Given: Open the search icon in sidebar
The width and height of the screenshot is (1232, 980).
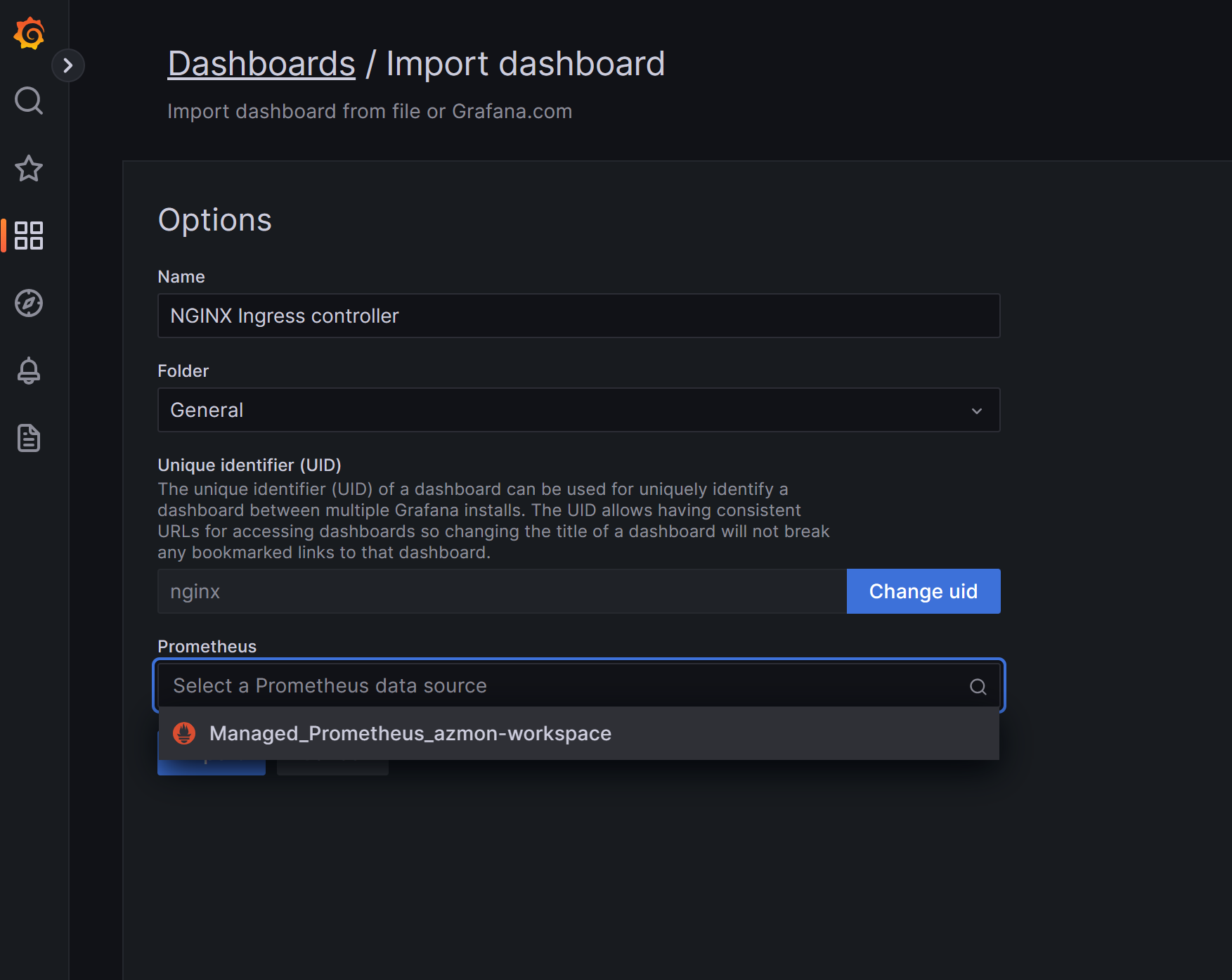Looking at the screenshot, I should [x=29, y=101].
